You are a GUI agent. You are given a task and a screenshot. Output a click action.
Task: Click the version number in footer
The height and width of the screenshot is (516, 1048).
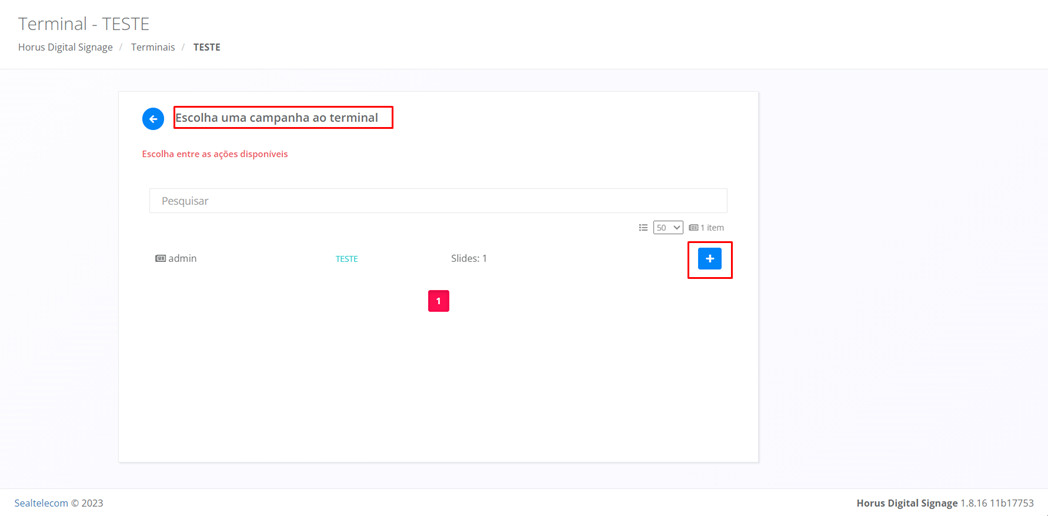click(x=997, y=503)
